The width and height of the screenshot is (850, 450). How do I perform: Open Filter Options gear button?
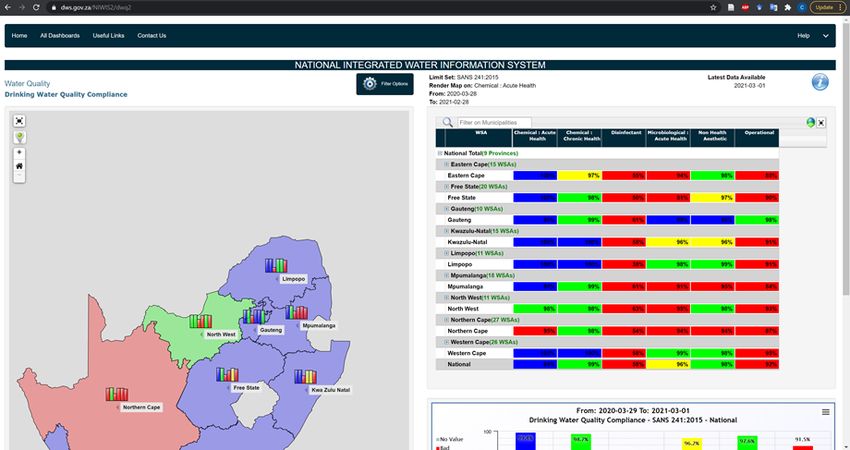pyautogui.click(x=384, y=84)
